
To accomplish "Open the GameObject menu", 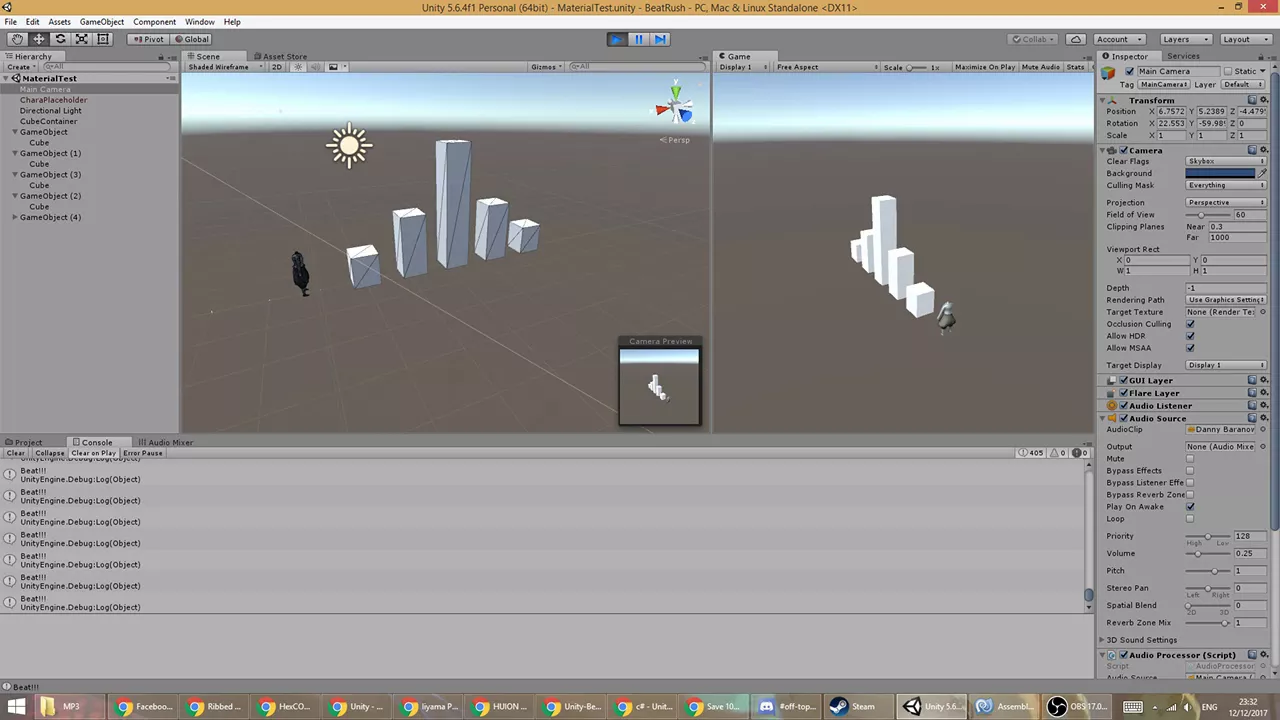I will (102, 21).
